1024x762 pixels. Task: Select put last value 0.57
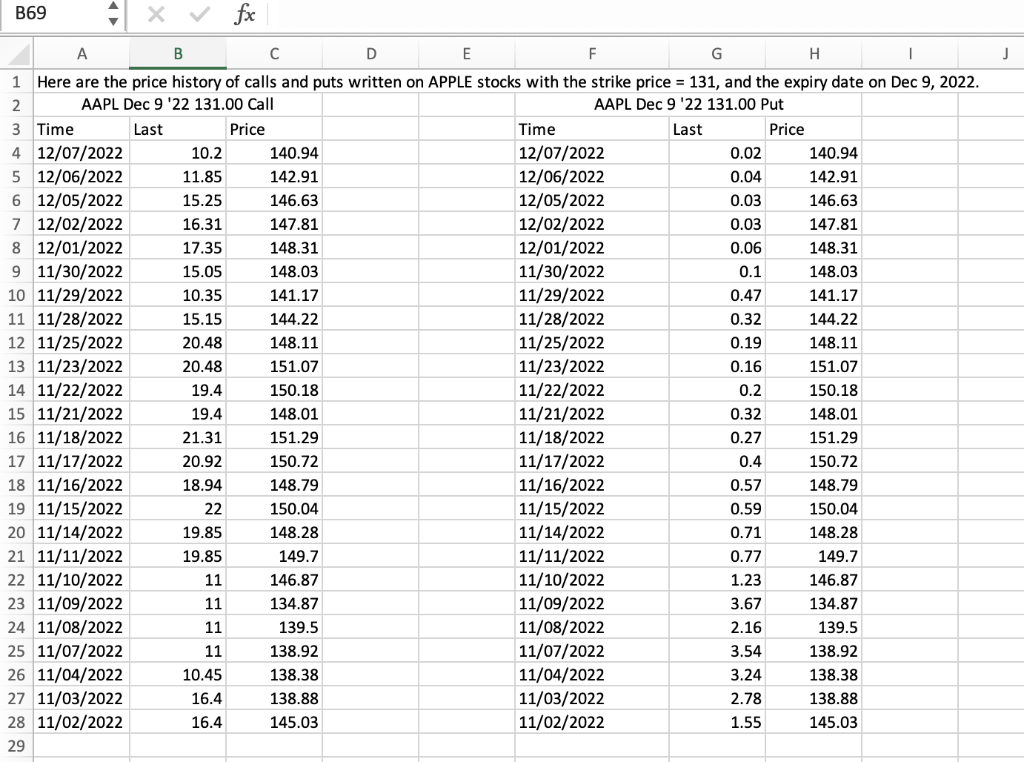[717, 485]
